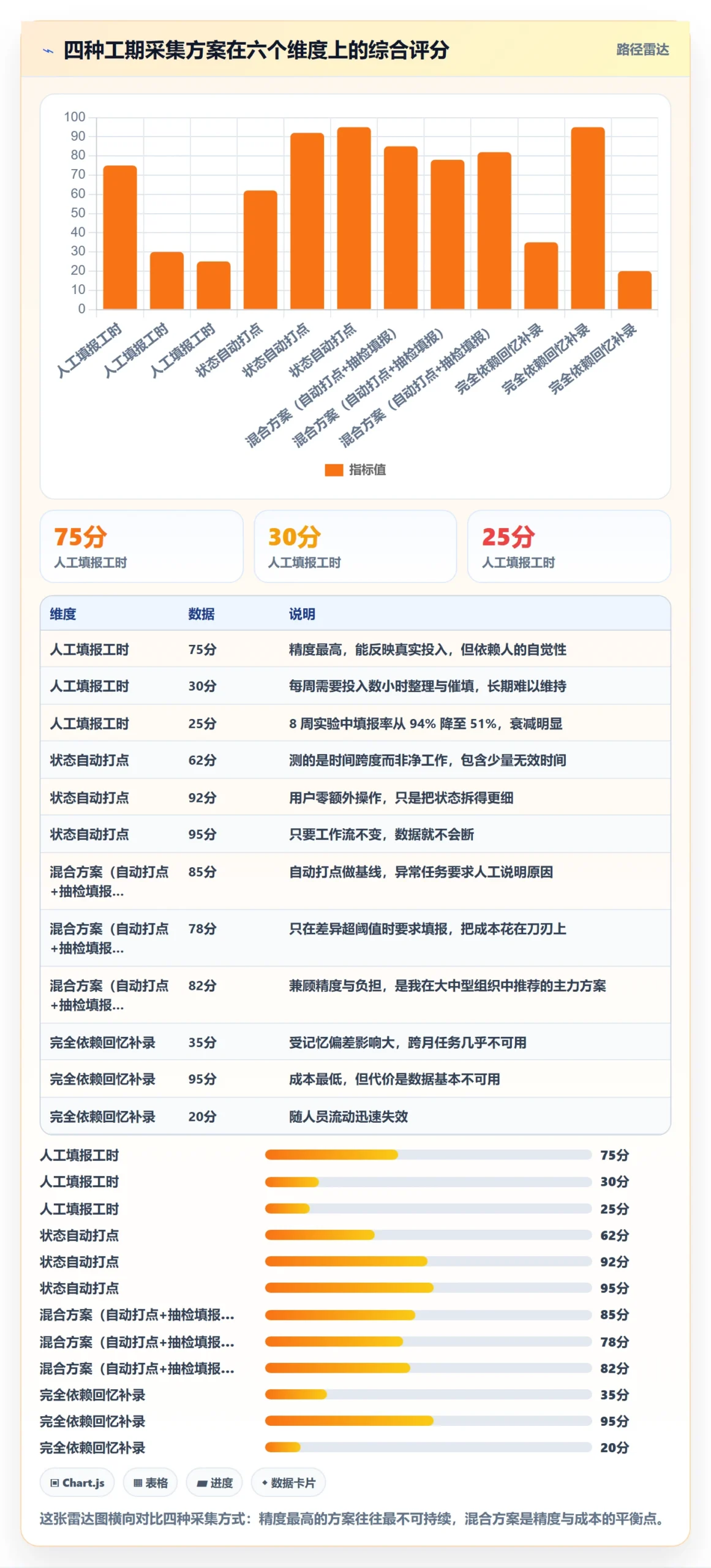711x1568 pixels.
Task: Select table text 只在差异超阈值时要求填报
Action: point(368,929)
